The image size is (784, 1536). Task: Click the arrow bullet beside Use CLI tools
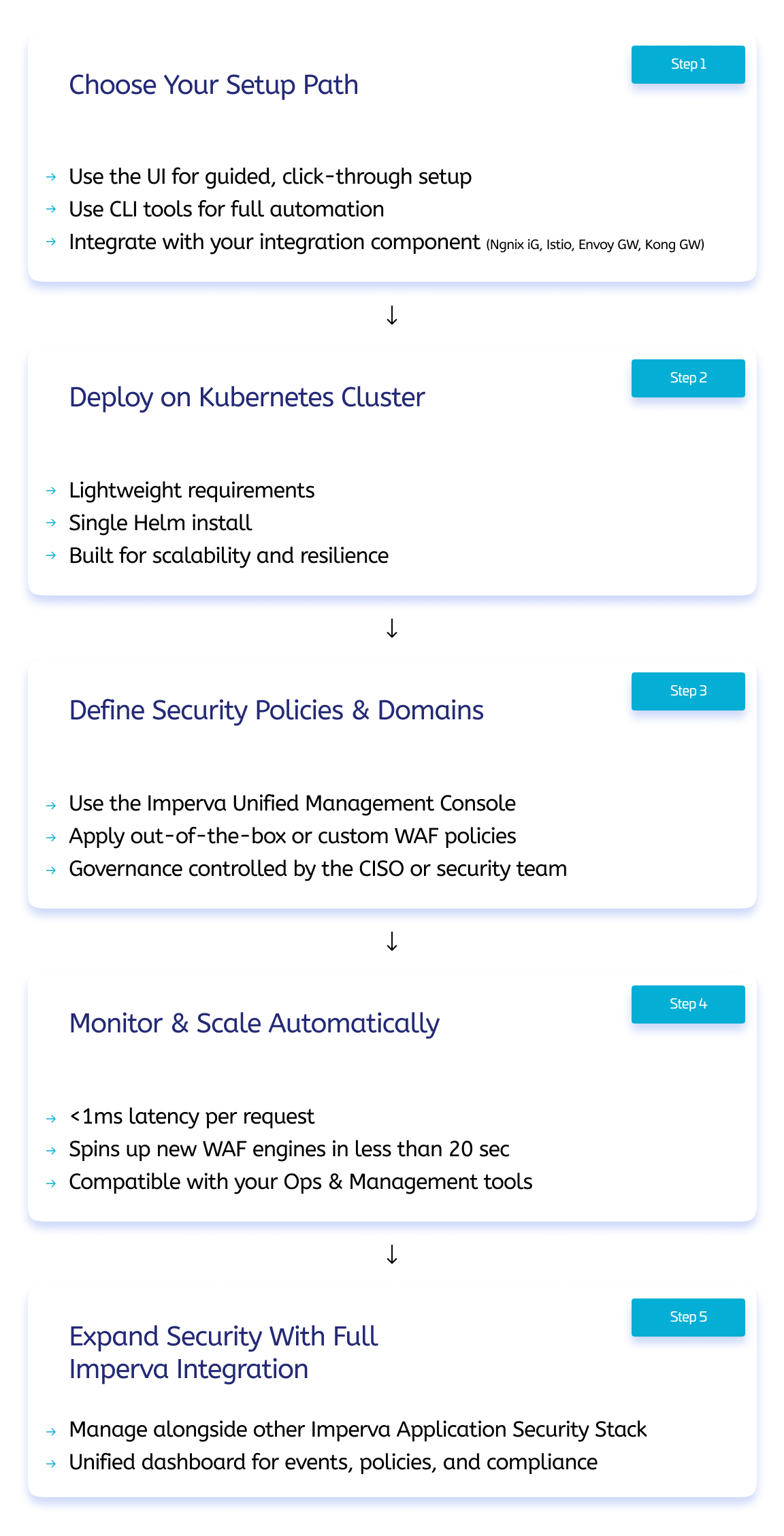[x=51, y=209]
